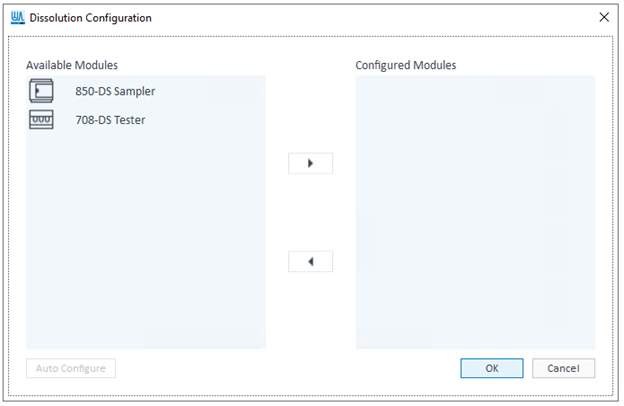The image size is (624, 406).
Task: Click the Dissolution Configuration title bar icon
Action: [17, 17]
